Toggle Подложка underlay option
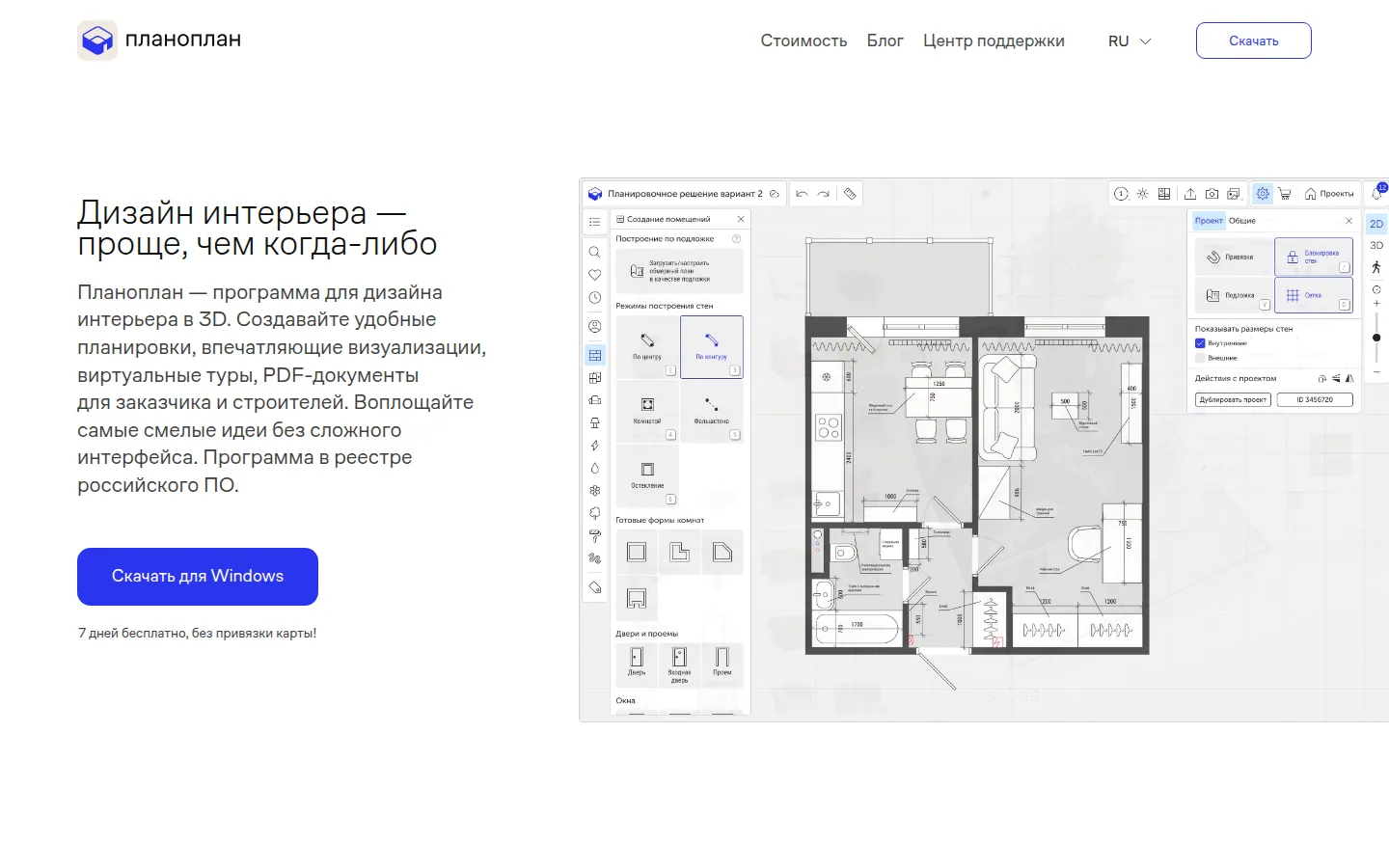 point(1234,295)
